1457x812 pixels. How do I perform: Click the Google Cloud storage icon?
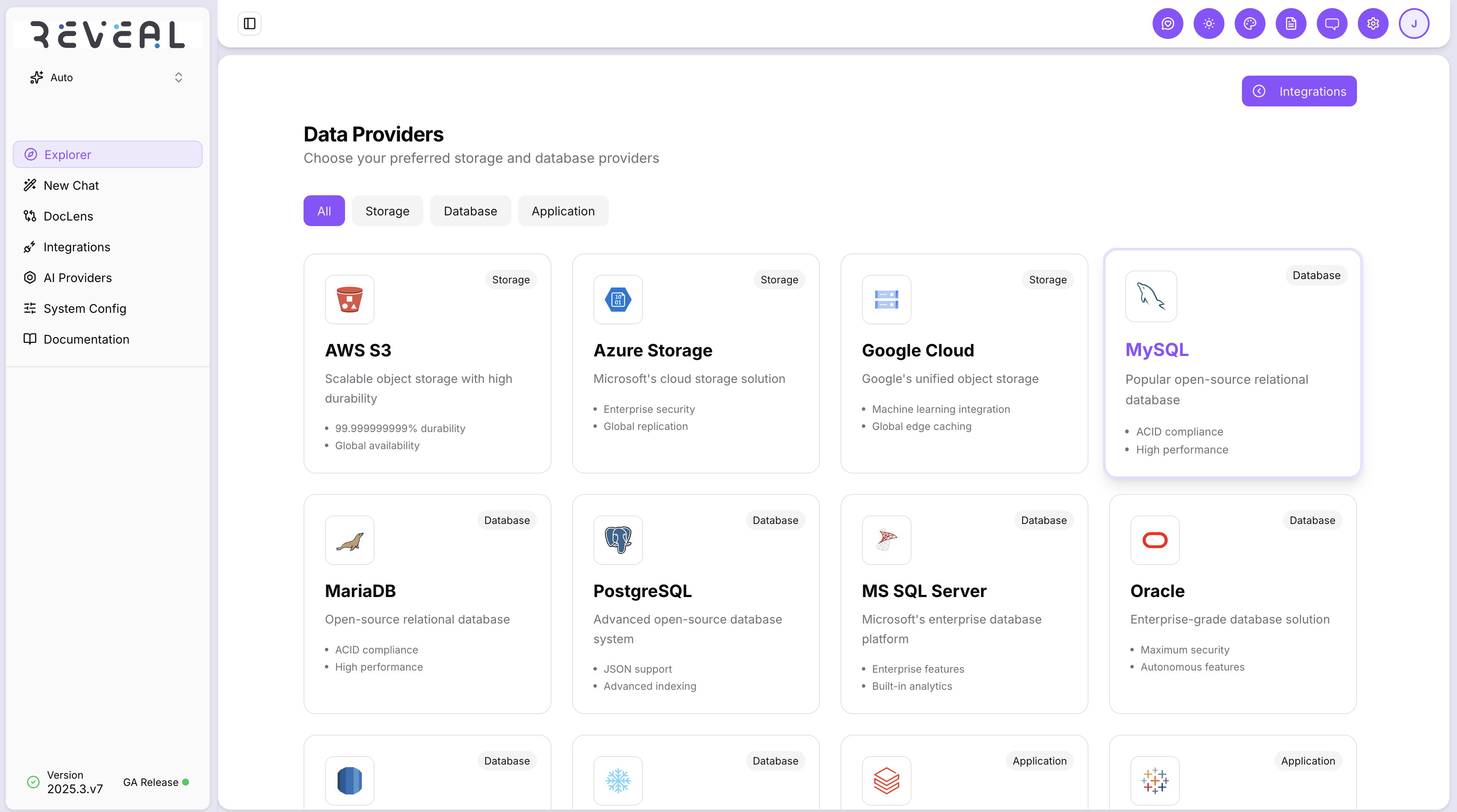(x=886, y=300)
